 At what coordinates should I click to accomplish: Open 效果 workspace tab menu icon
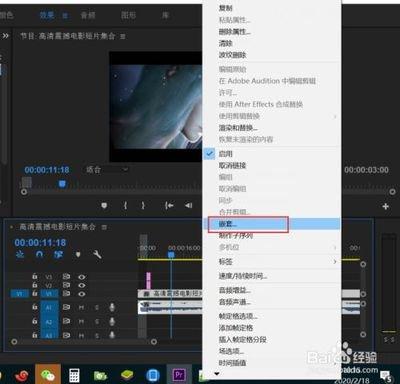(x=65, y=16)
